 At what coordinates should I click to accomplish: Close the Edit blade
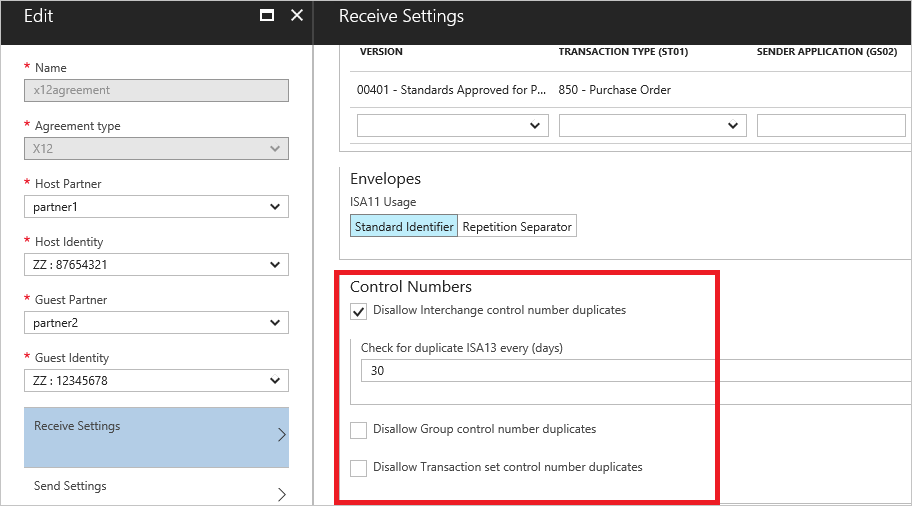coord(296,15)
